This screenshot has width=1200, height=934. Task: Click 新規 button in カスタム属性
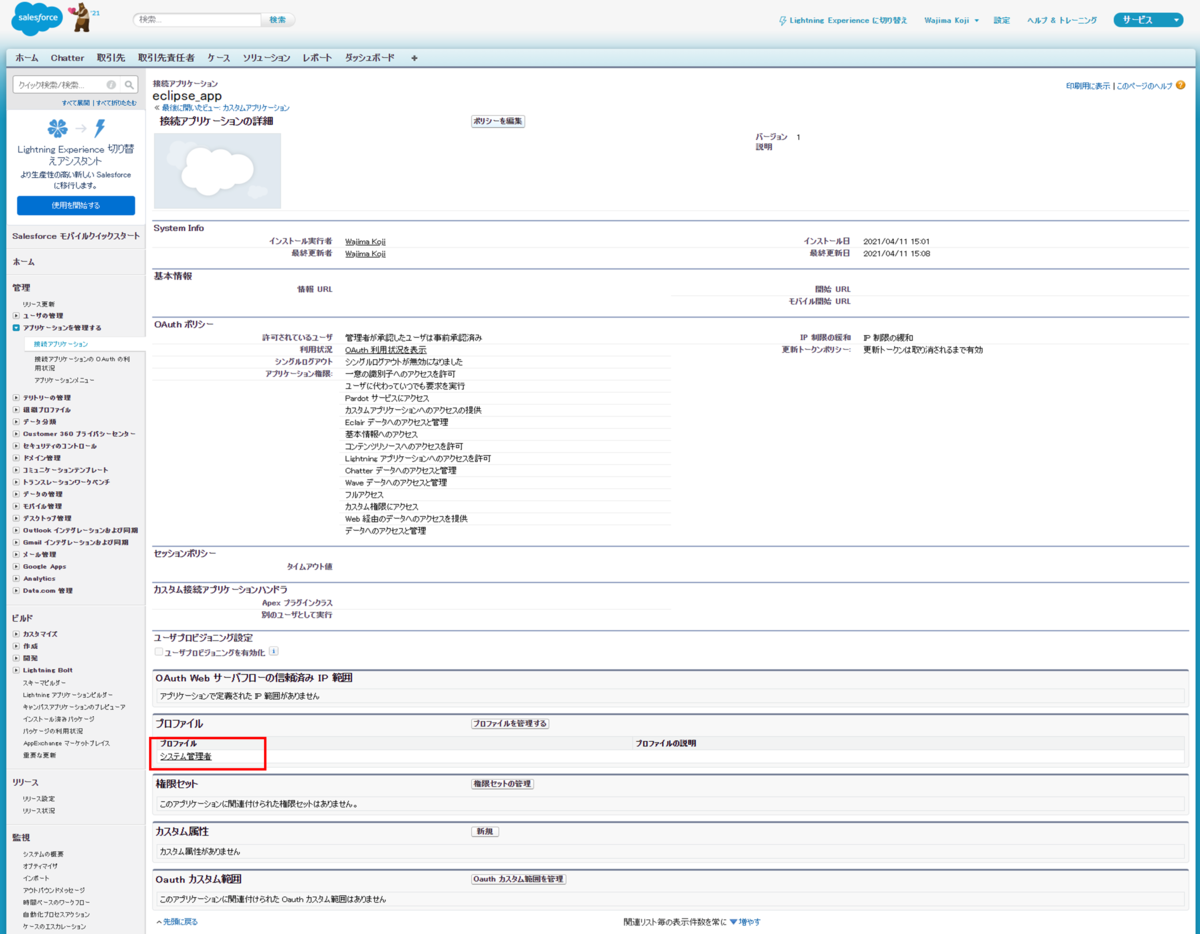pyautogui.click(x=485, y=831)
